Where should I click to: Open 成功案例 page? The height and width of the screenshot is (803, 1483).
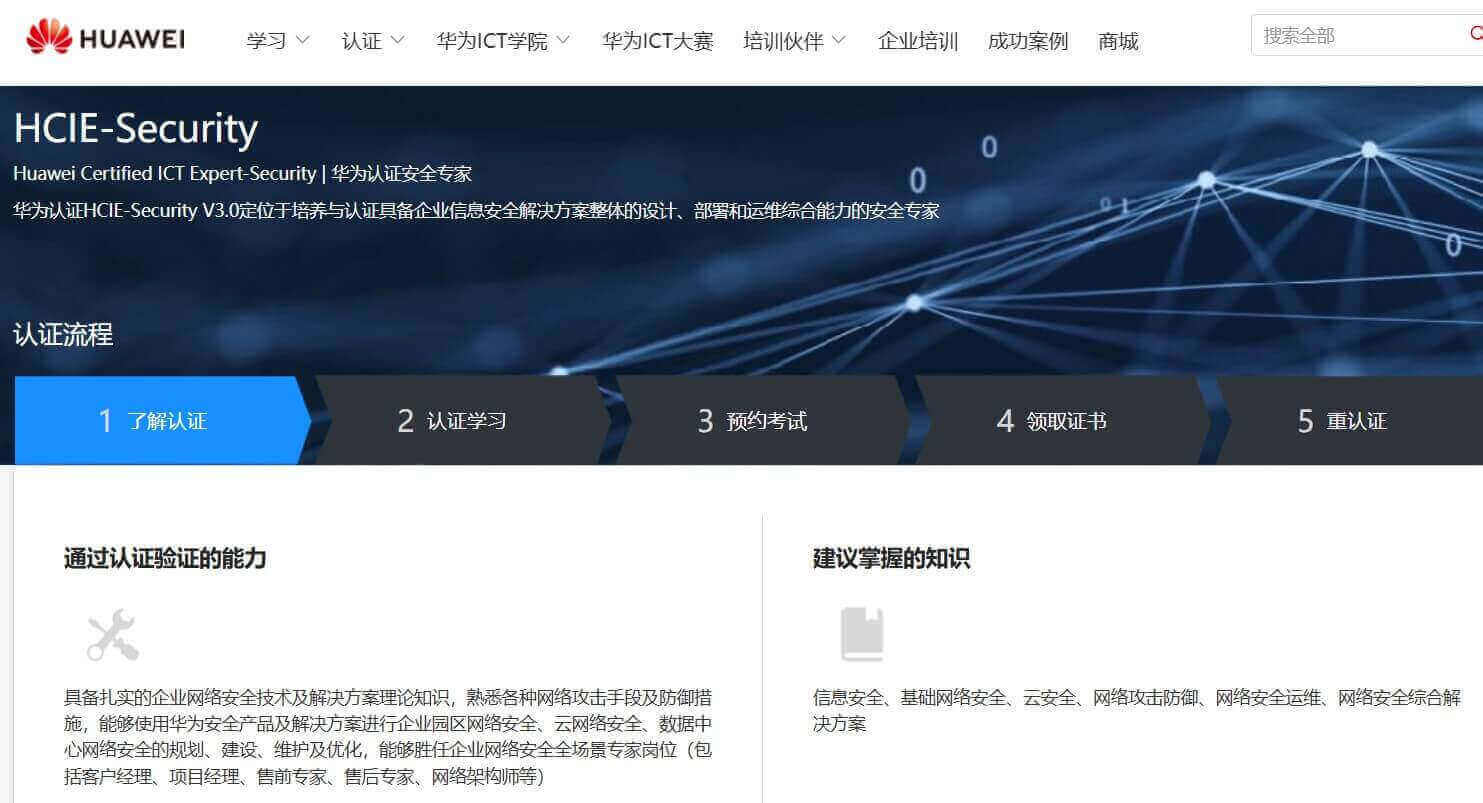(x=1028, y=41)
